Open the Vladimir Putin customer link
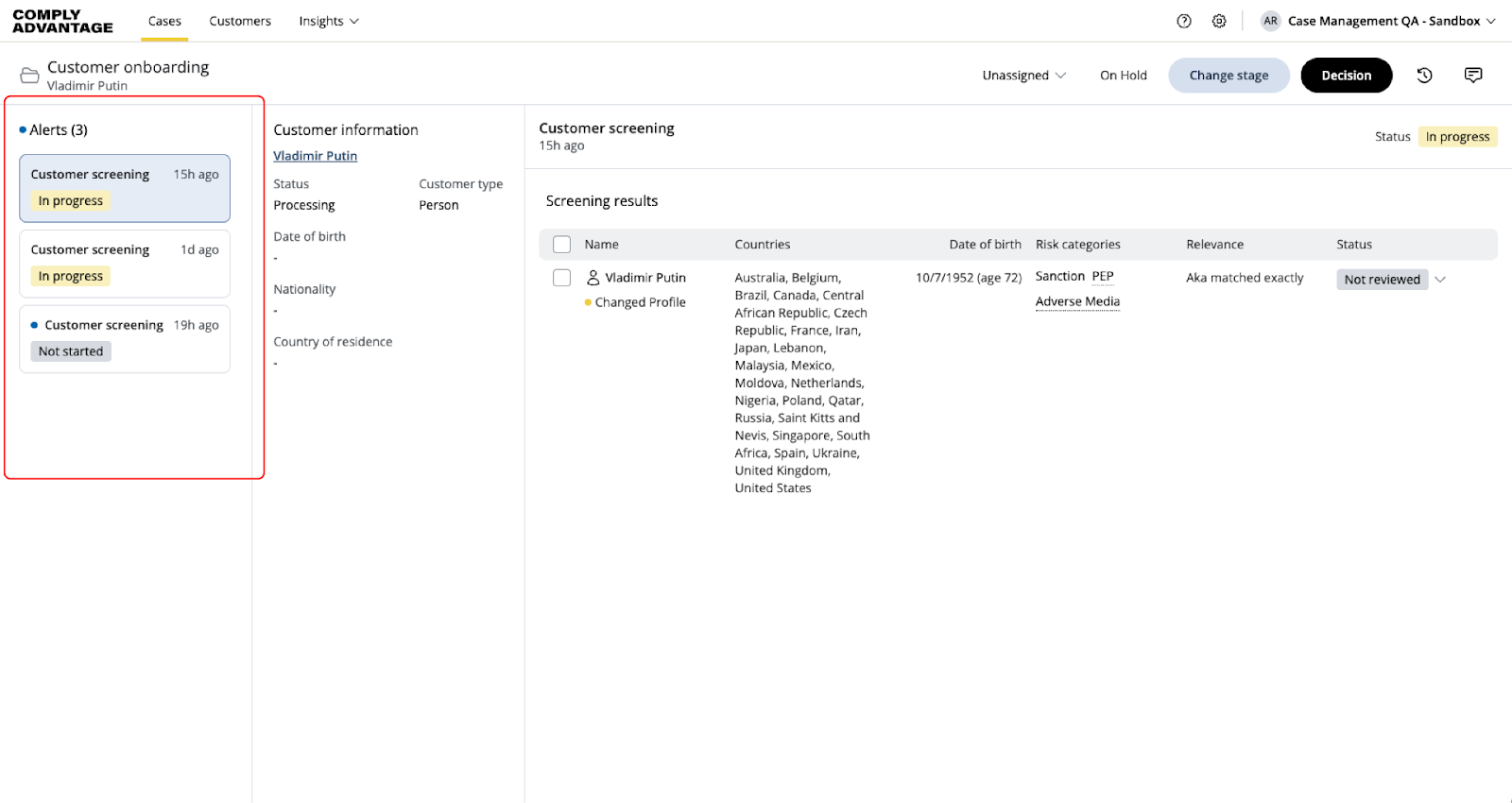The width and height of the screenshot is (1512, 803). tap(315, 156)
